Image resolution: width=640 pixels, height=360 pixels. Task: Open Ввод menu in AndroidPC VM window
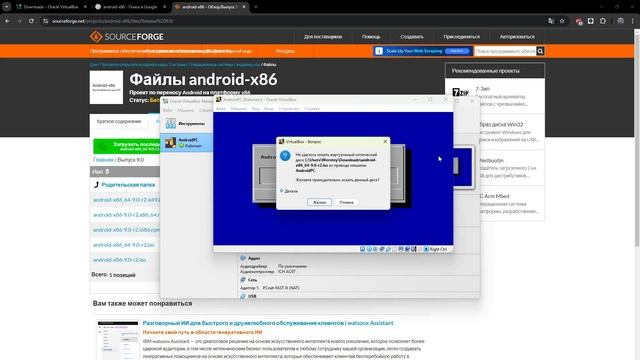pyautogui.click(x=269, y=109)
